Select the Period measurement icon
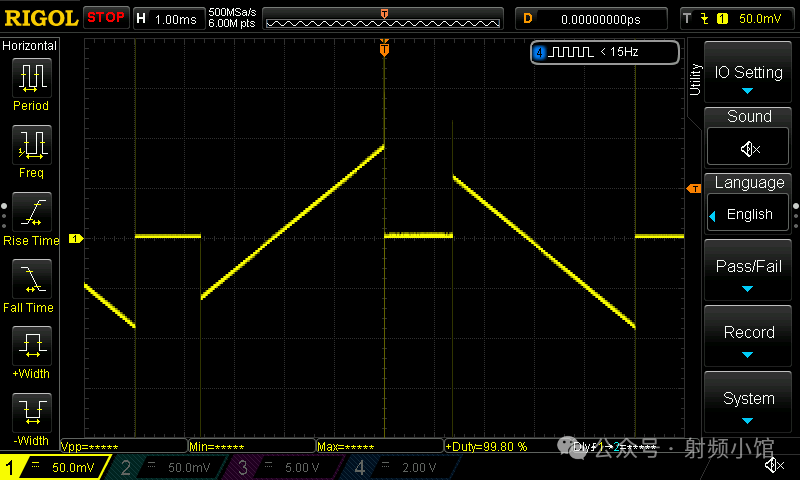The image size is (800, 480). (31, 78)
